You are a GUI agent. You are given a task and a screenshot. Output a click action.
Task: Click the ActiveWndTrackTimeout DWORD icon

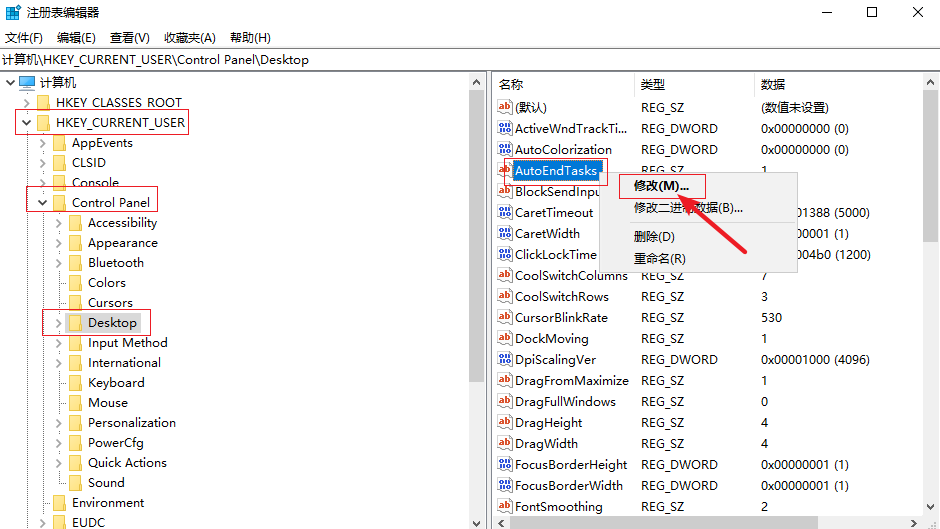(505, 129)
